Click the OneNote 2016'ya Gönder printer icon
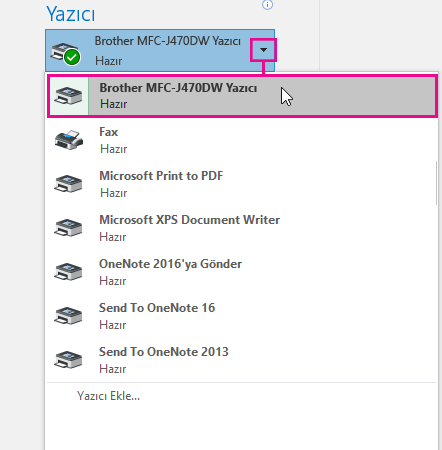Viewport: 442px width, 450px height. click(68, 272)
